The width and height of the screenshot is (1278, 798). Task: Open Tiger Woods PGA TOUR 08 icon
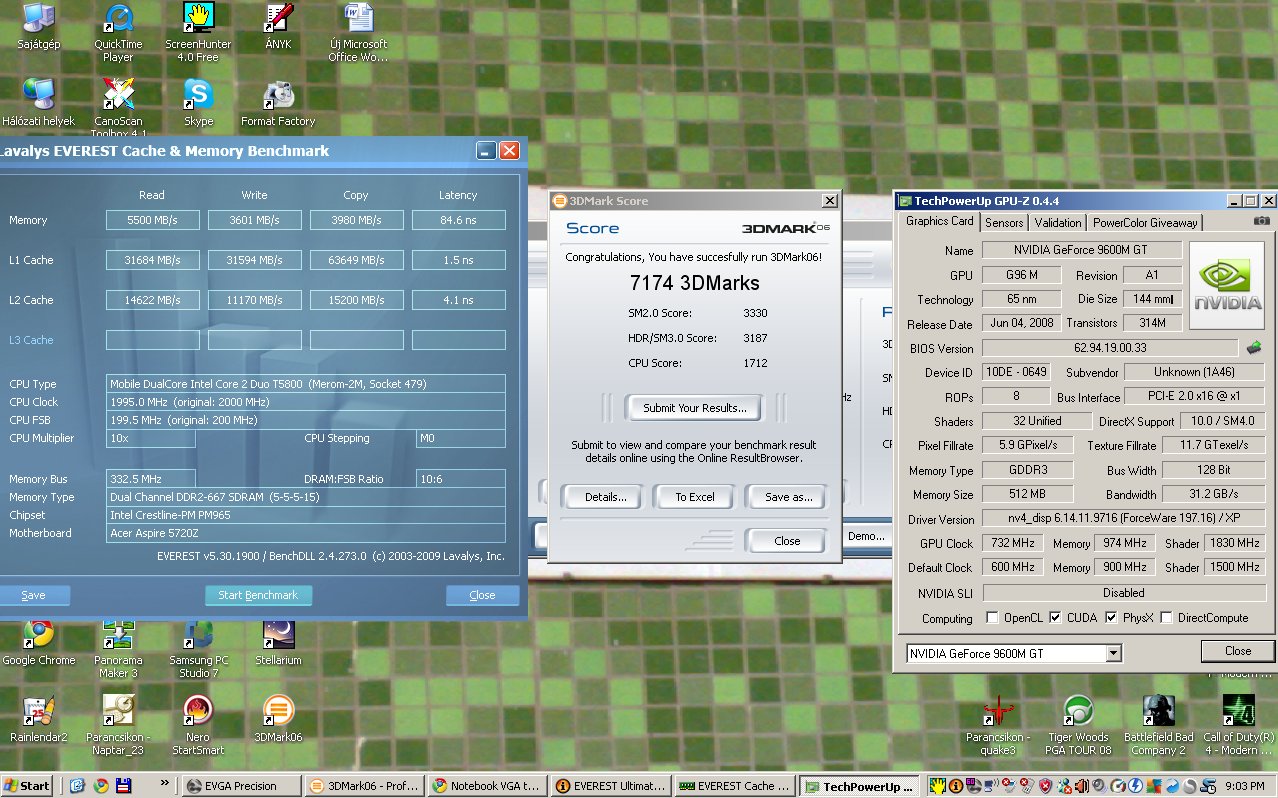pos(1077,724)
